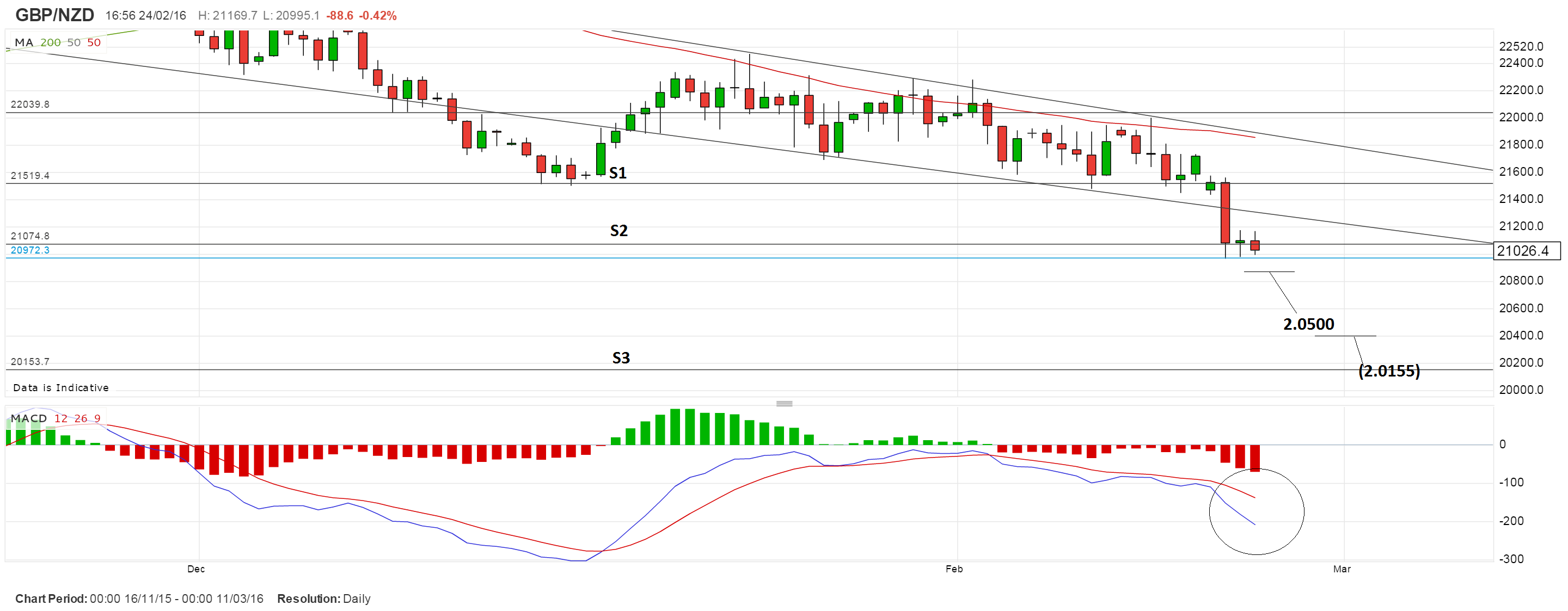Select the green MA 200 period value

pyautogui.click(x=51, y=42)
